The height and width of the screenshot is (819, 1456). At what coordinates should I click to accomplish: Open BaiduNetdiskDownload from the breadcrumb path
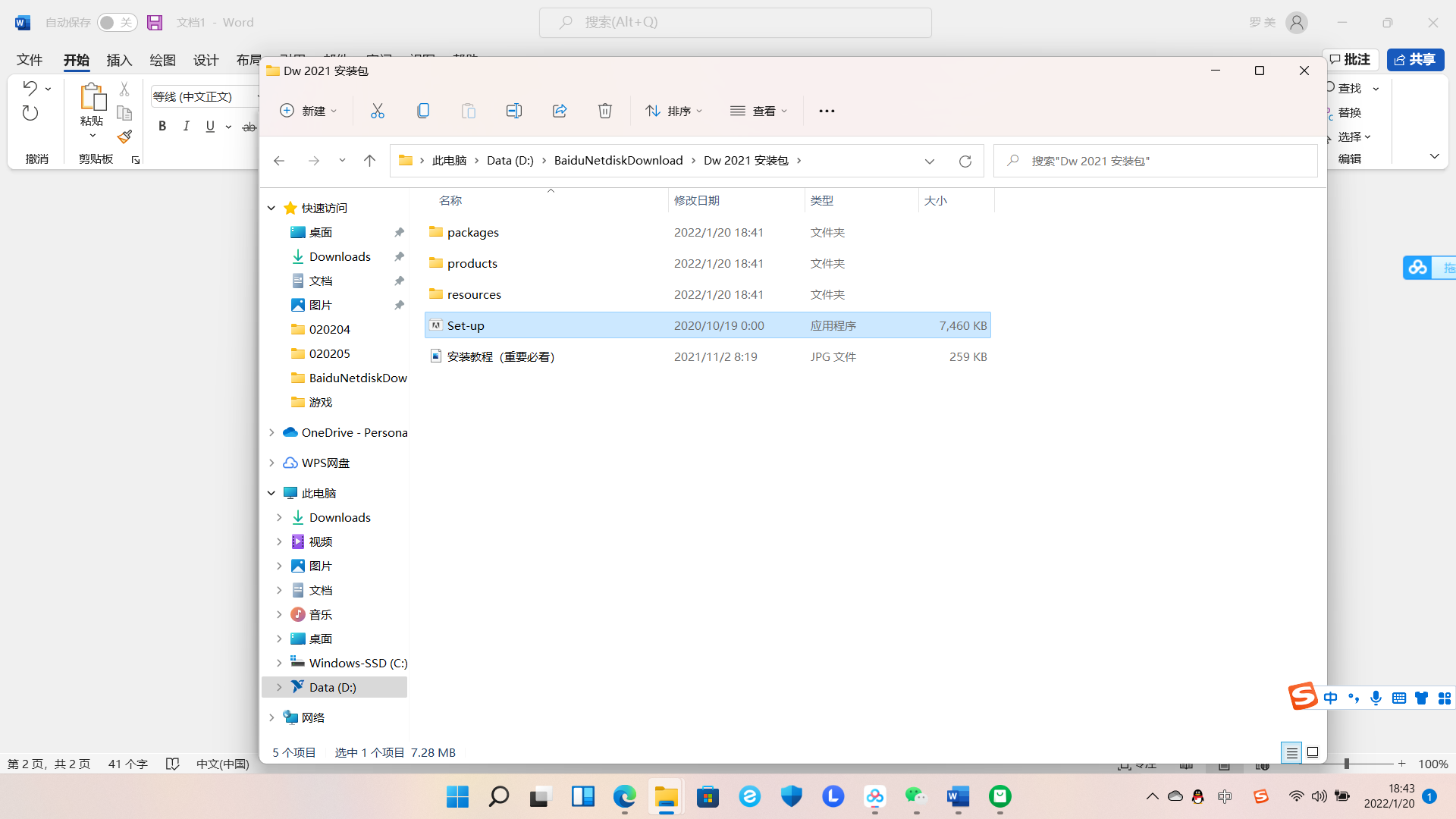(x=617, y=160)
